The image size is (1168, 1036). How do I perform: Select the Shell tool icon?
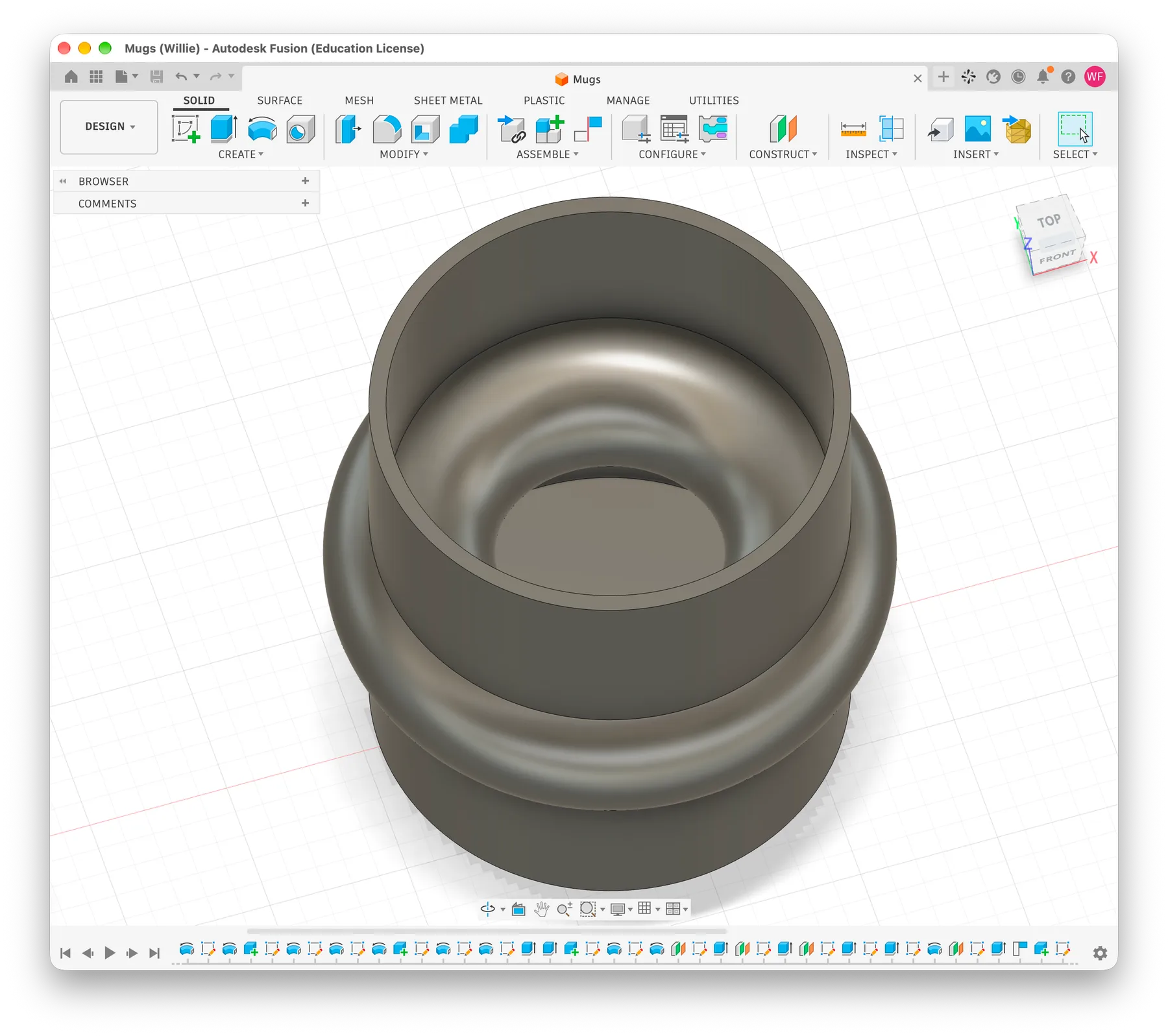pyautogui.click(x=425, y=128)
